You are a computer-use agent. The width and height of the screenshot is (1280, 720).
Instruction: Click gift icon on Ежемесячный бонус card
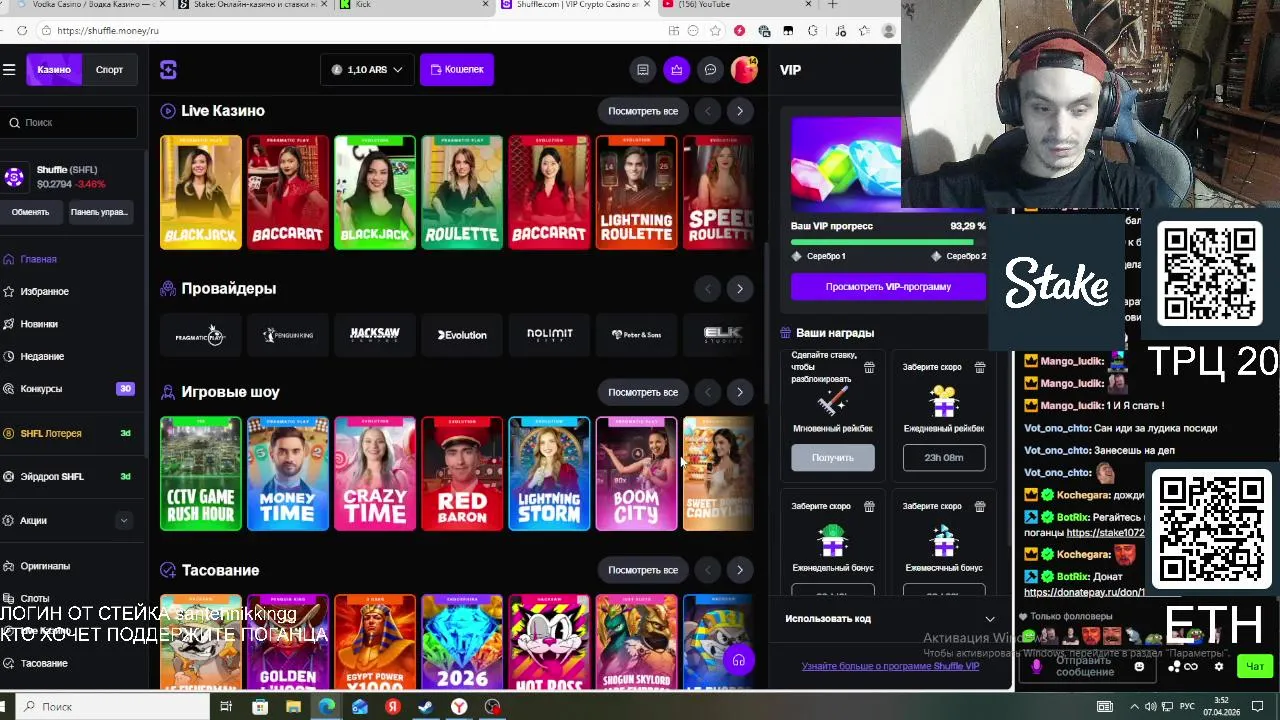coord(980,507)
